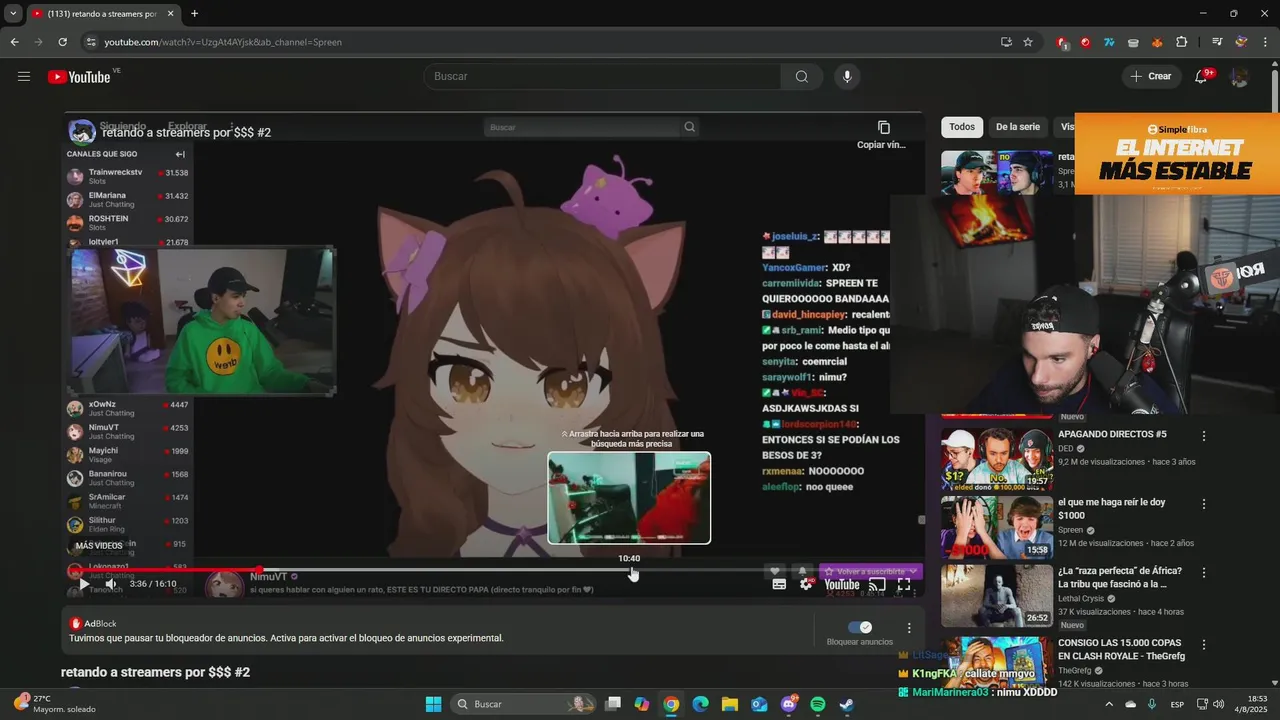1280x720 pixels.
Task: Install app icon in address bar
Action: point(1005,42)
